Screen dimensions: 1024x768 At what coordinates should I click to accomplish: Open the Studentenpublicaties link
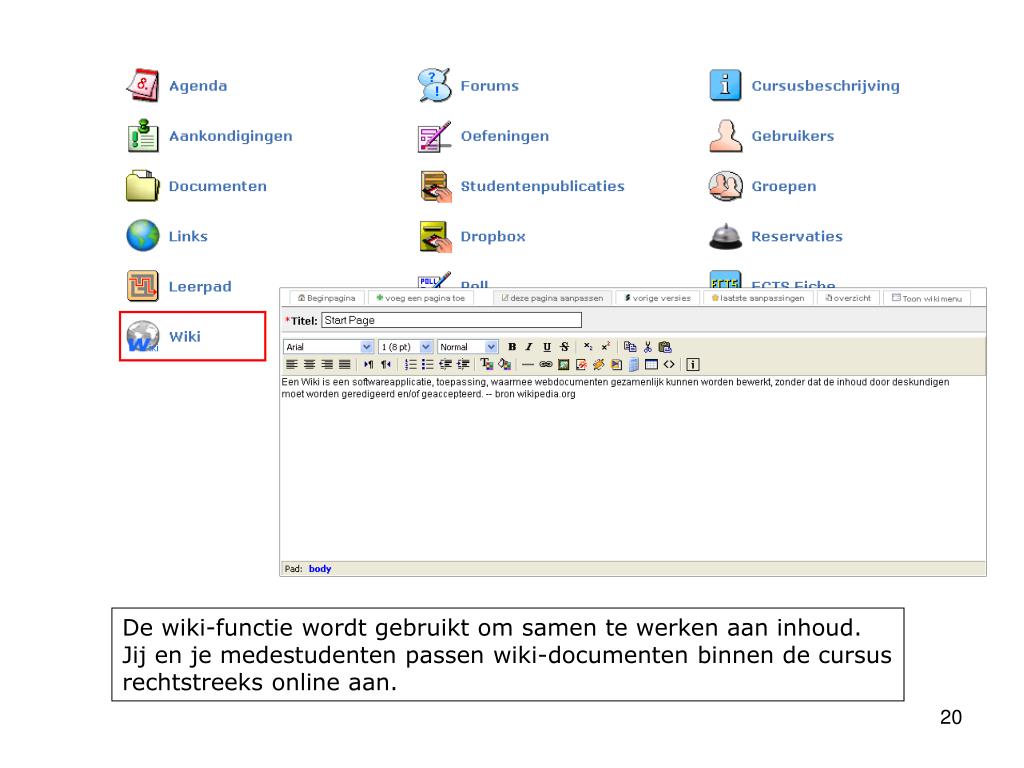coord(543,186)
